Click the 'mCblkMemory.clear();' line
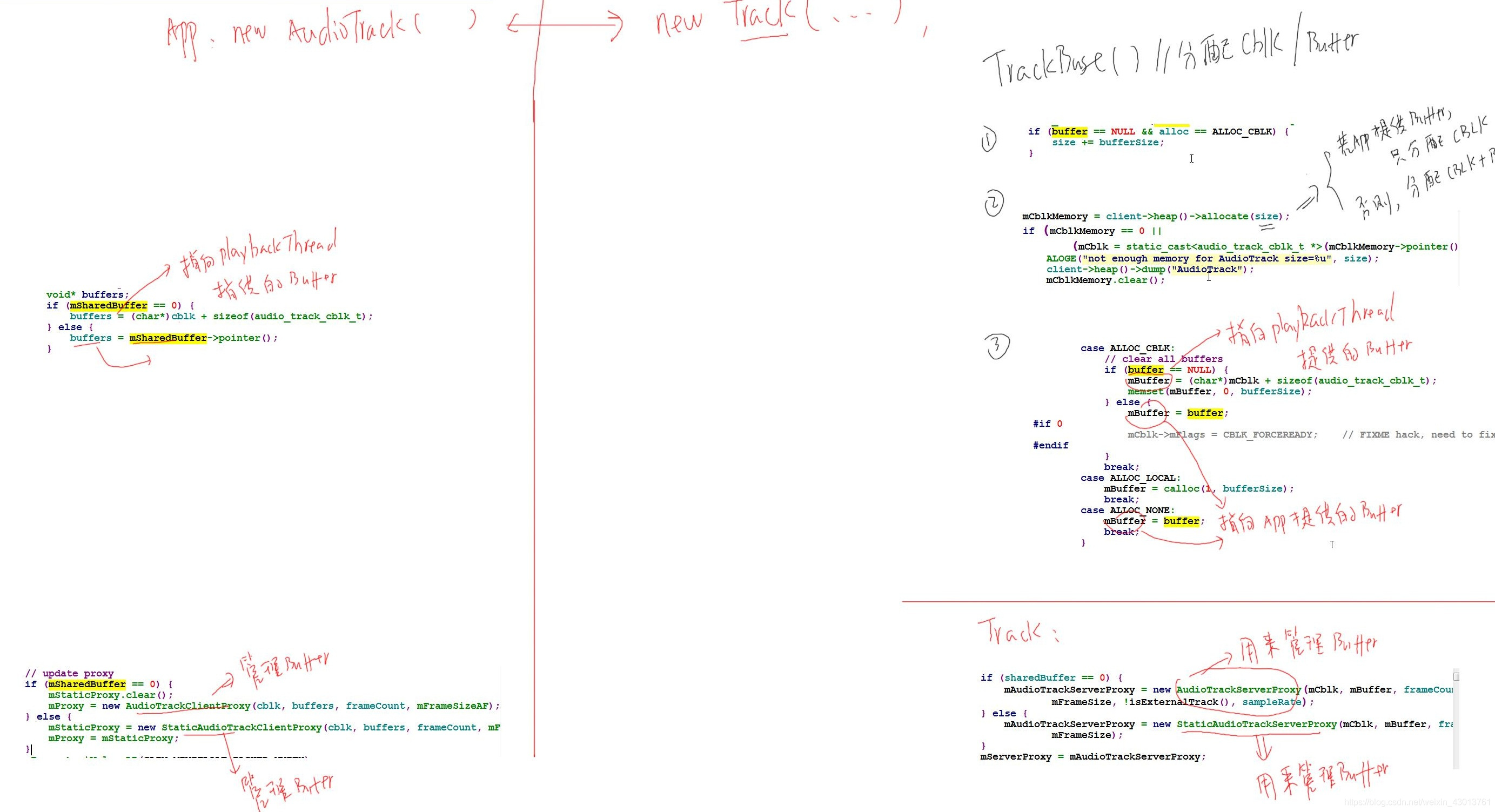The height and width of the screenshot is (812, 1495). coord(1105,280)
